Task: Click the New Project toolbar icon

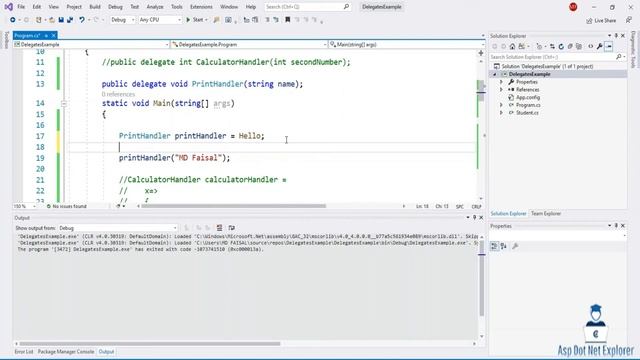Action: 39,20
